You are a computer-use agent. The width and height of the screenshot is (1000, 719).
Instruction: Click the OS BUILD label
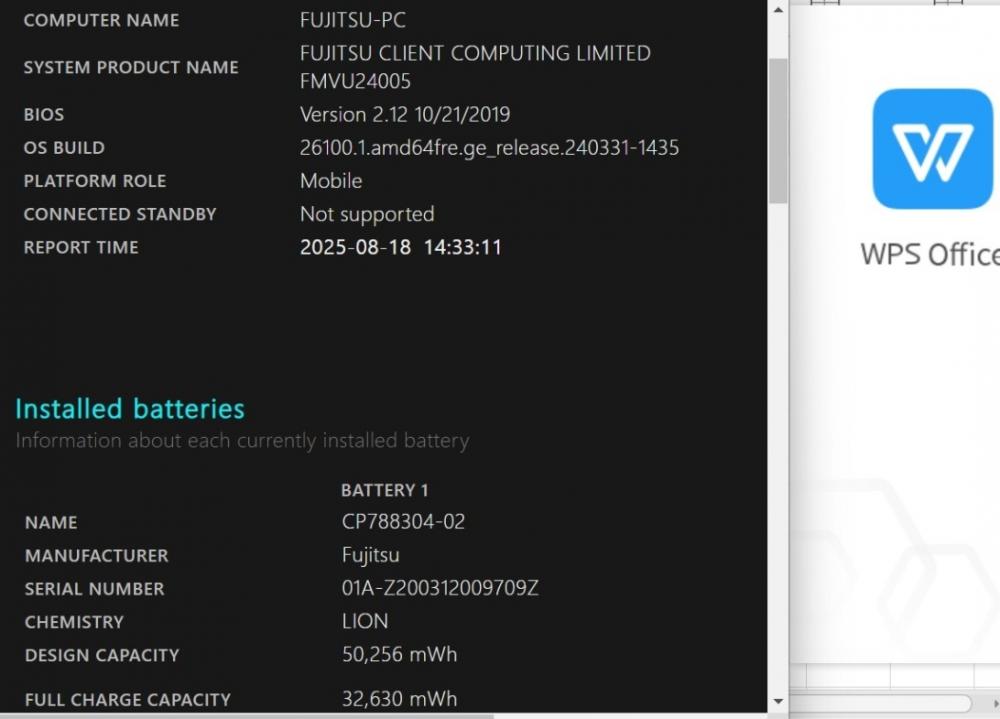(x=64, y=148)
